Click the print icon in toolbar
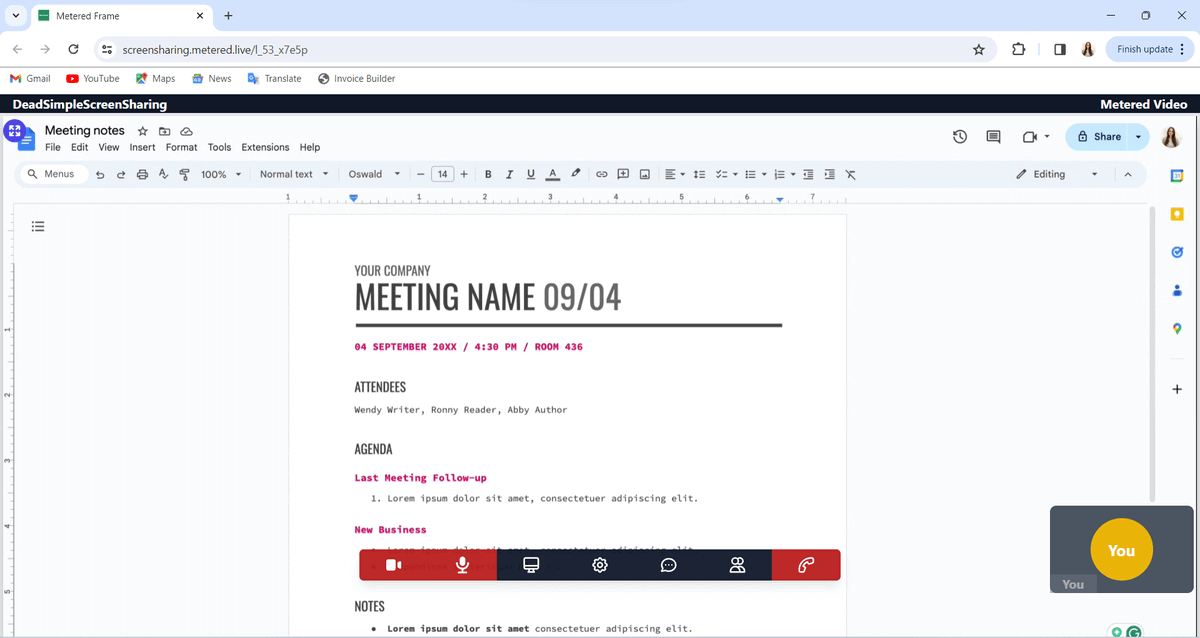Viewport: 1200px width, 638px height. [142, 174]
